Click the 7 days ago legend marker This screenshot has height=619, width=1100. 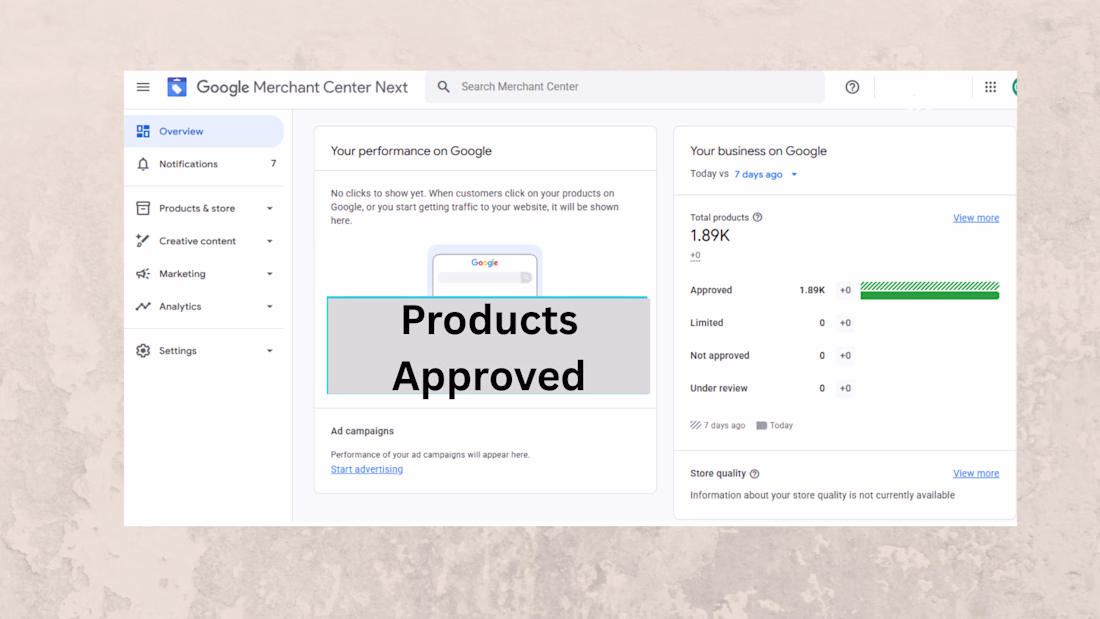pyautogui.click(x=695, y=425)
